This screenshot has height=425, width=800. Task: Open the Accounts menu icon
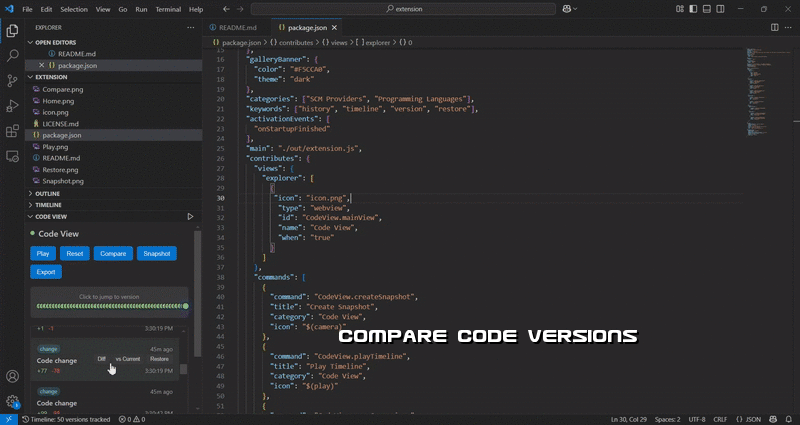[12, 377]
